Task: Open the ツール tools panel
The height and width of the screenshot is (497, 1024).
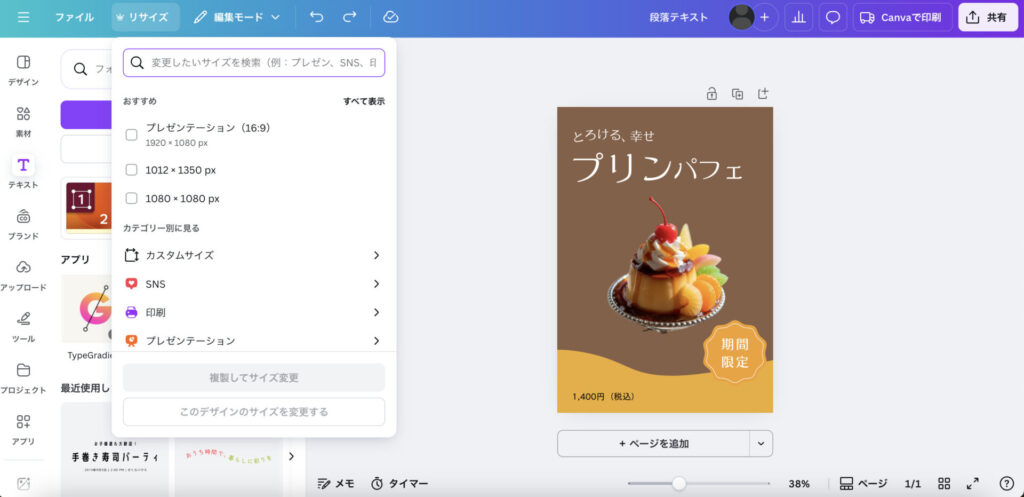Action: [24, 328]
